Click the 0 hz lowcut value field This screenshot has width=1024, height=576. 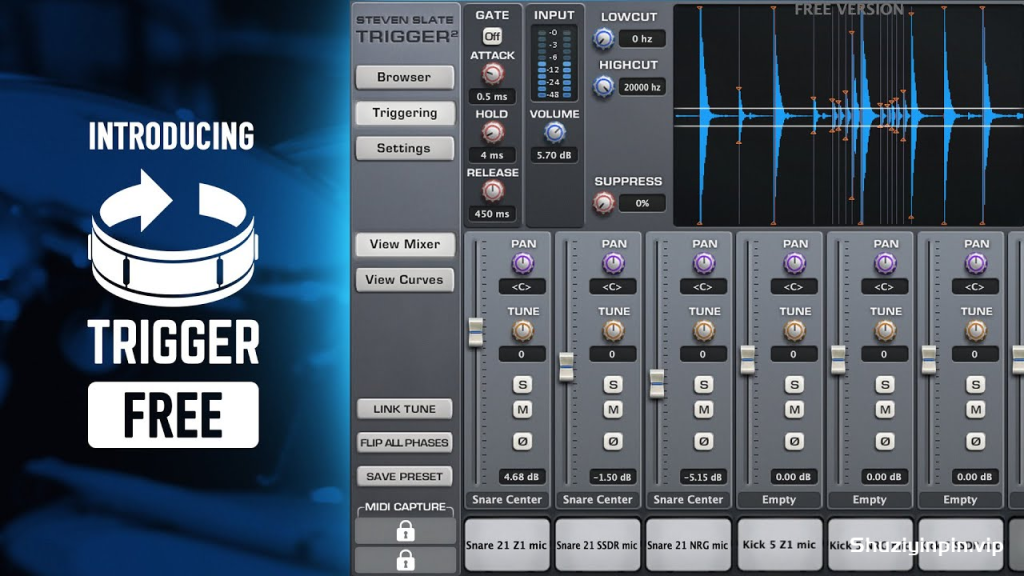click(x=642, y=39)
